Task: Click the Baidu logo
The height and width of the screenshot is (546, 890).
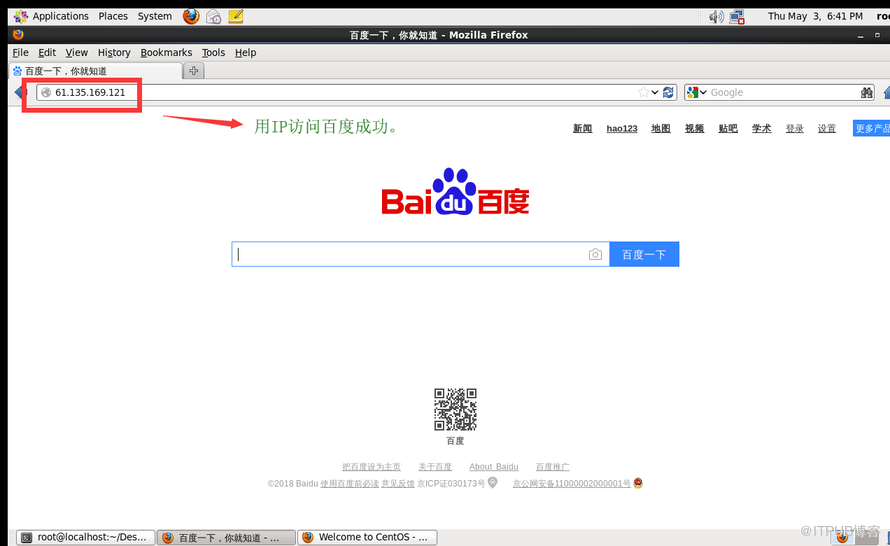Action: pos(455,192)
